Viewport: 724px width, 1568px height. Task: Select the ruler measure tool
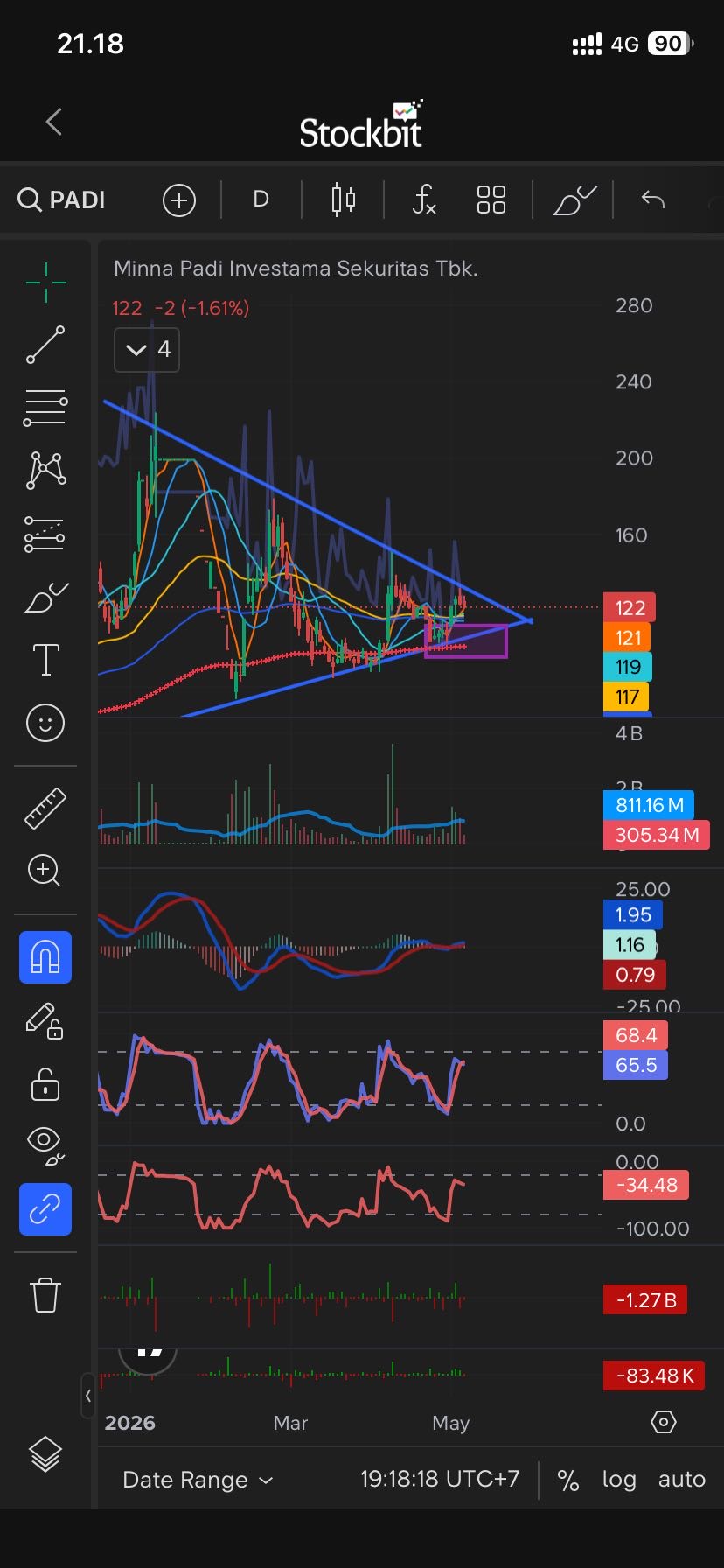[x=45, y=808]
